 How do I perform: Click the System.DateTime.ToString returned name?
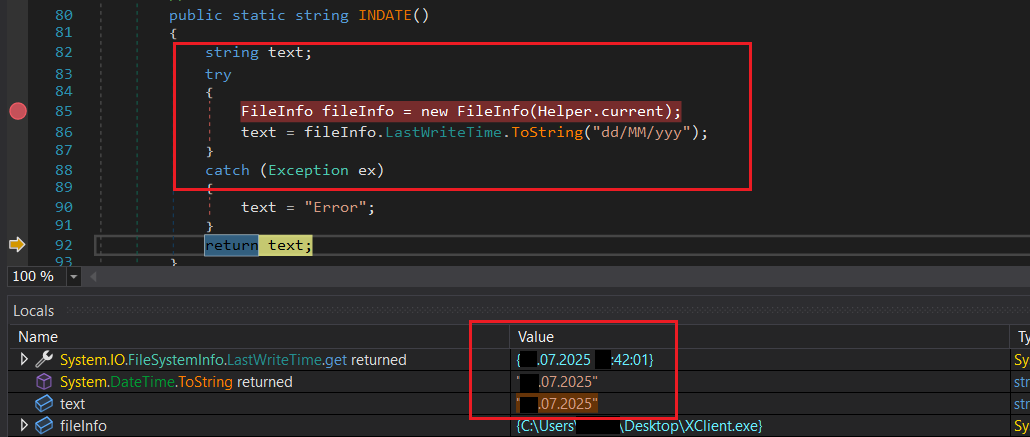point(176,382)
